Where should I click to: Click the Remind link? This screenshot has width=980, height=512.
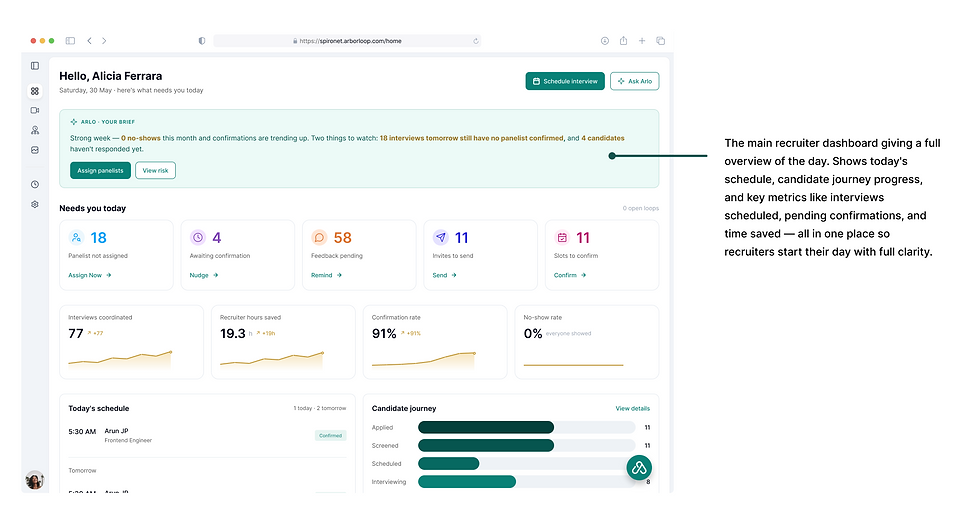click(326, 275)
